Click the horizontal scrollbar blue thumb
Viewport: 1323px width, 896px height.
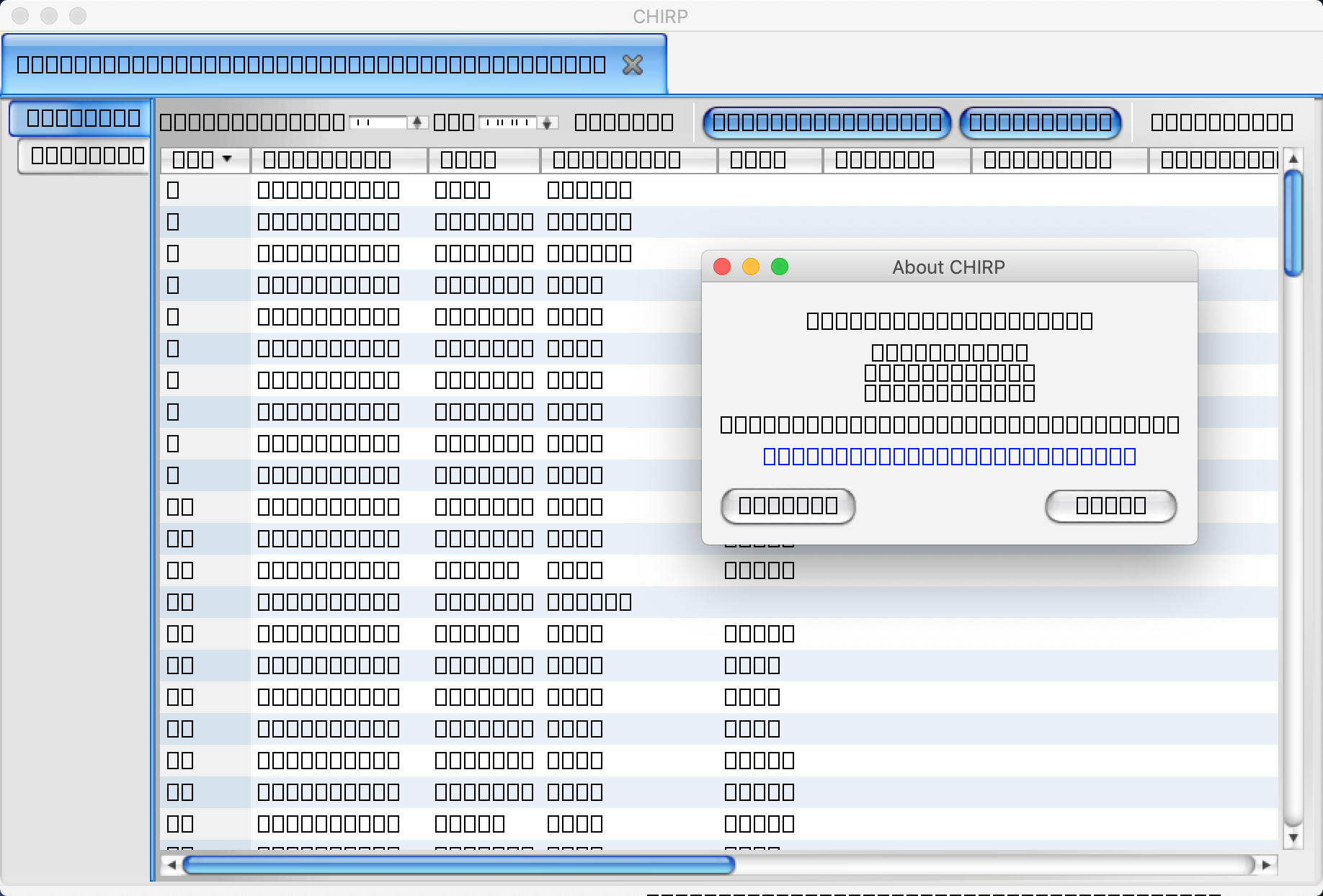coord(459,864)
